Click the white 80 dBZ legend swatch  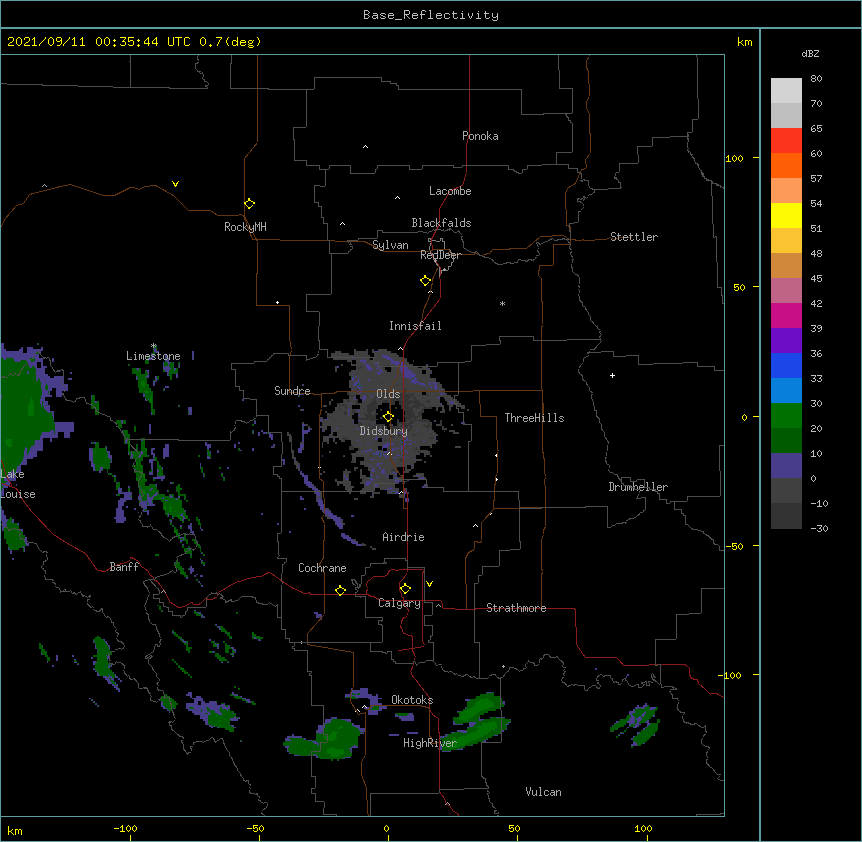click(786, 91)
